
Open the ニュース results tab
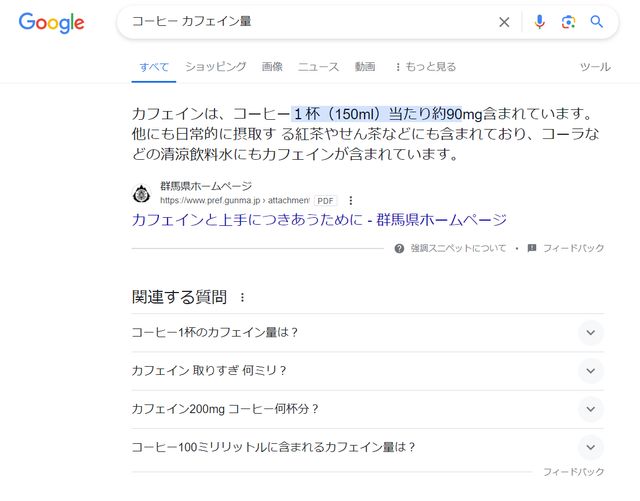(x=318, y=67)
